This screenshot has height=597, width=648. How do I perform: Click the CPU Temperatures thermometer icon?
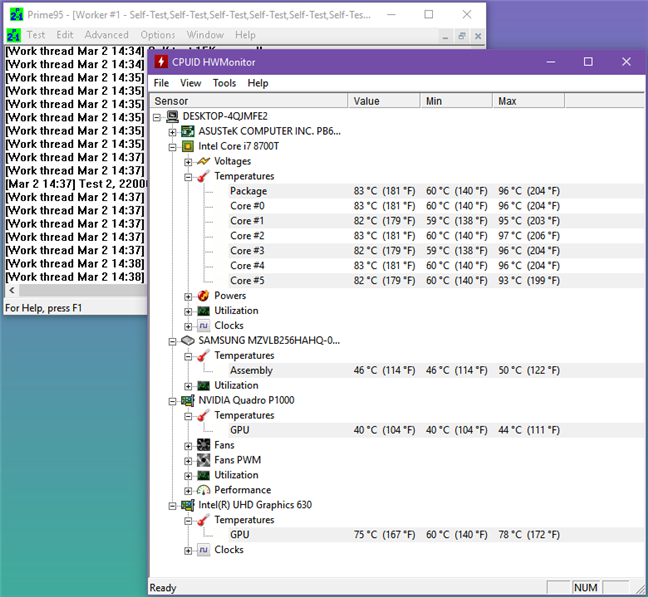203,176
